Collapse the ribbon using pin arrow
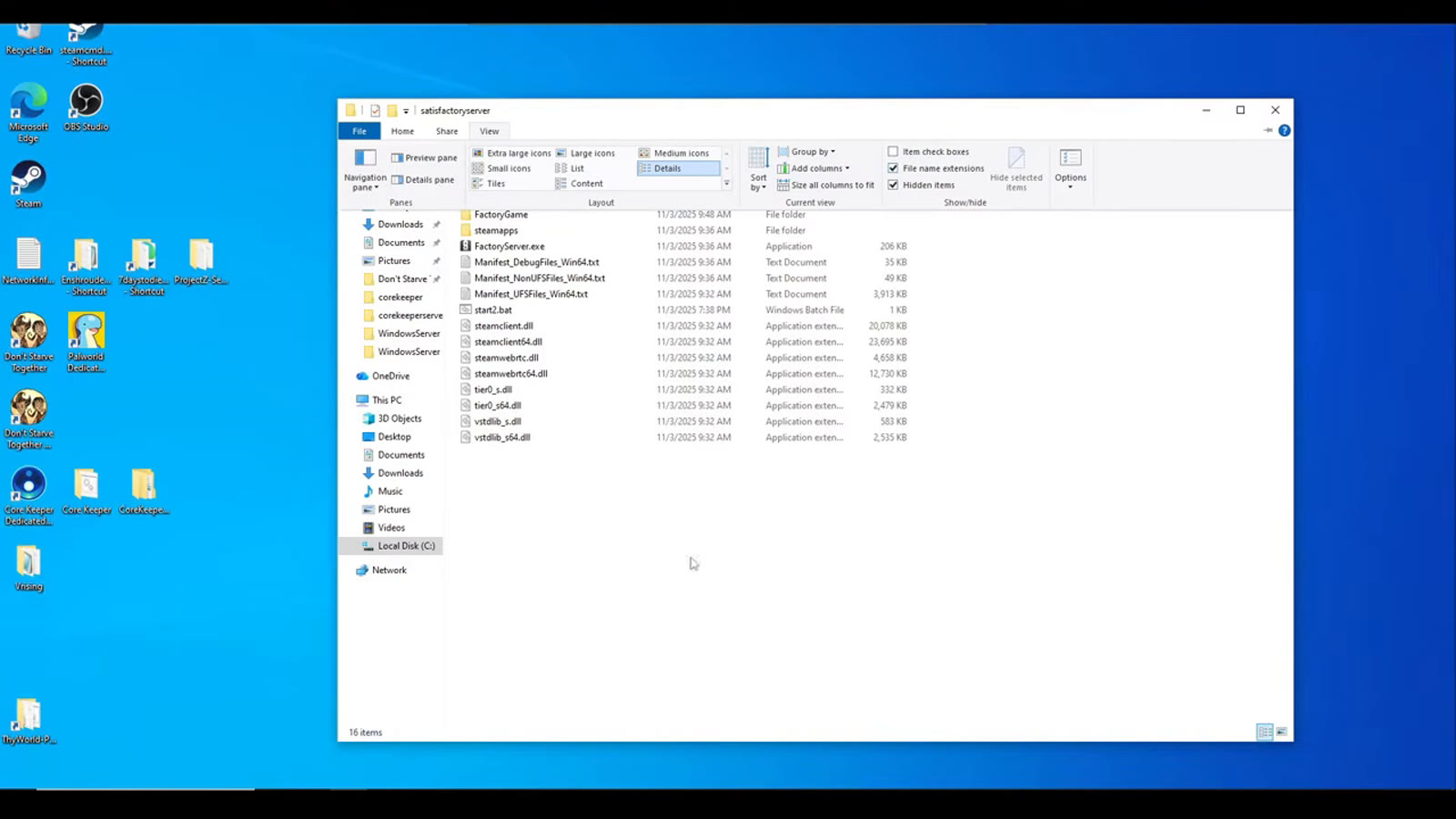1456x819 pixels. [1268, 130]
